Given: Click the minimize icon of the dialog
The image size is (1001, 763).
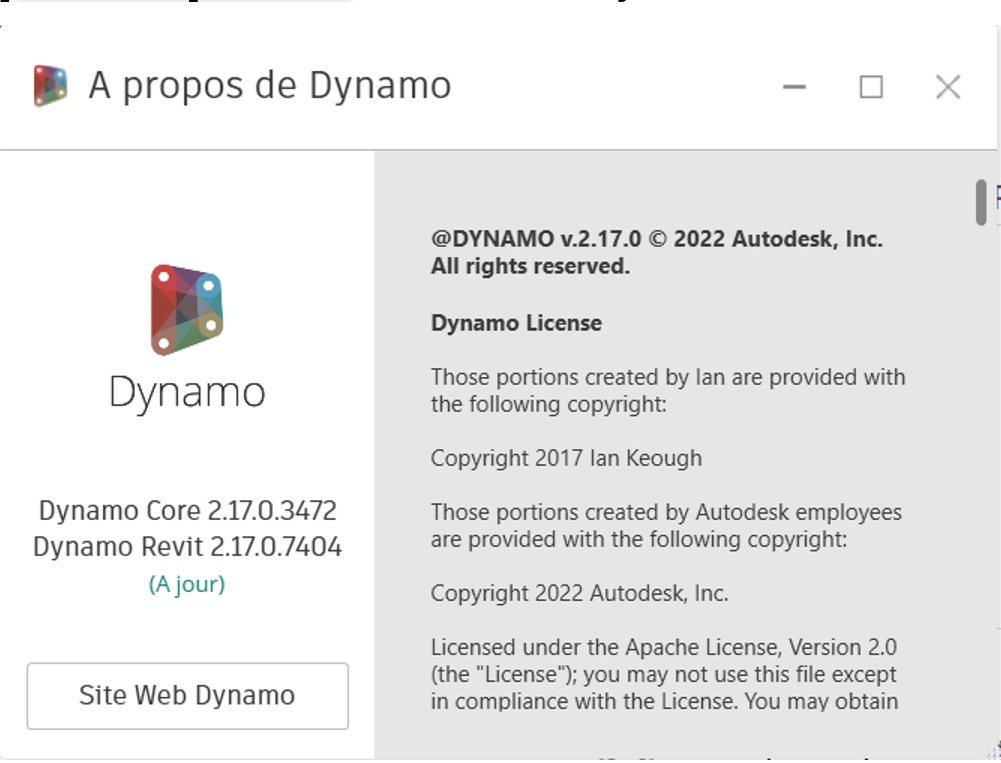Looking at the screenshot, I should click(x=793, y=87).
